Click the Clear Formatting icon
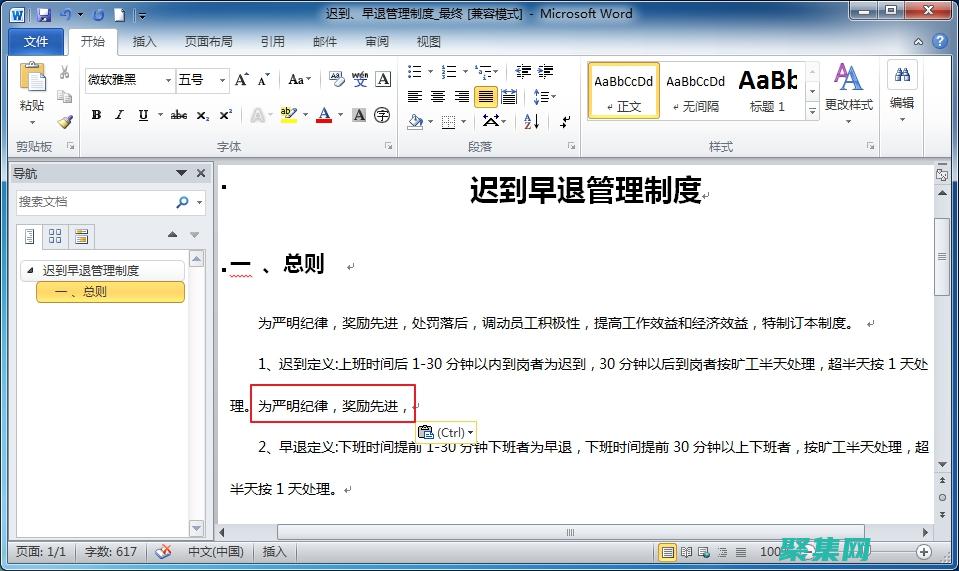This screenshot has width=959, height=571. pyautogui.click(x=336, y=79)
